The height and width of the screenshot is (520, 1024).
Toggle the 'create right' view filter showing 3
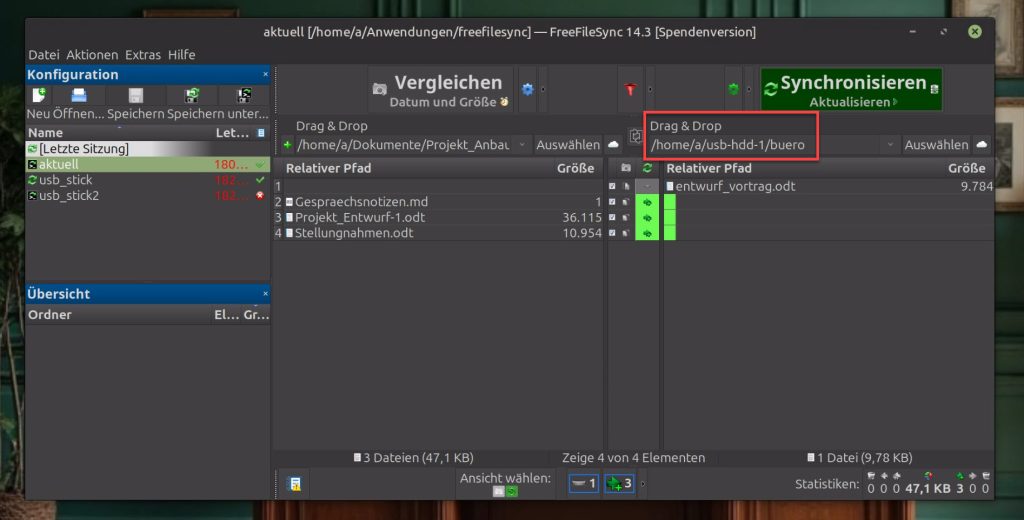tap(618, 483)
